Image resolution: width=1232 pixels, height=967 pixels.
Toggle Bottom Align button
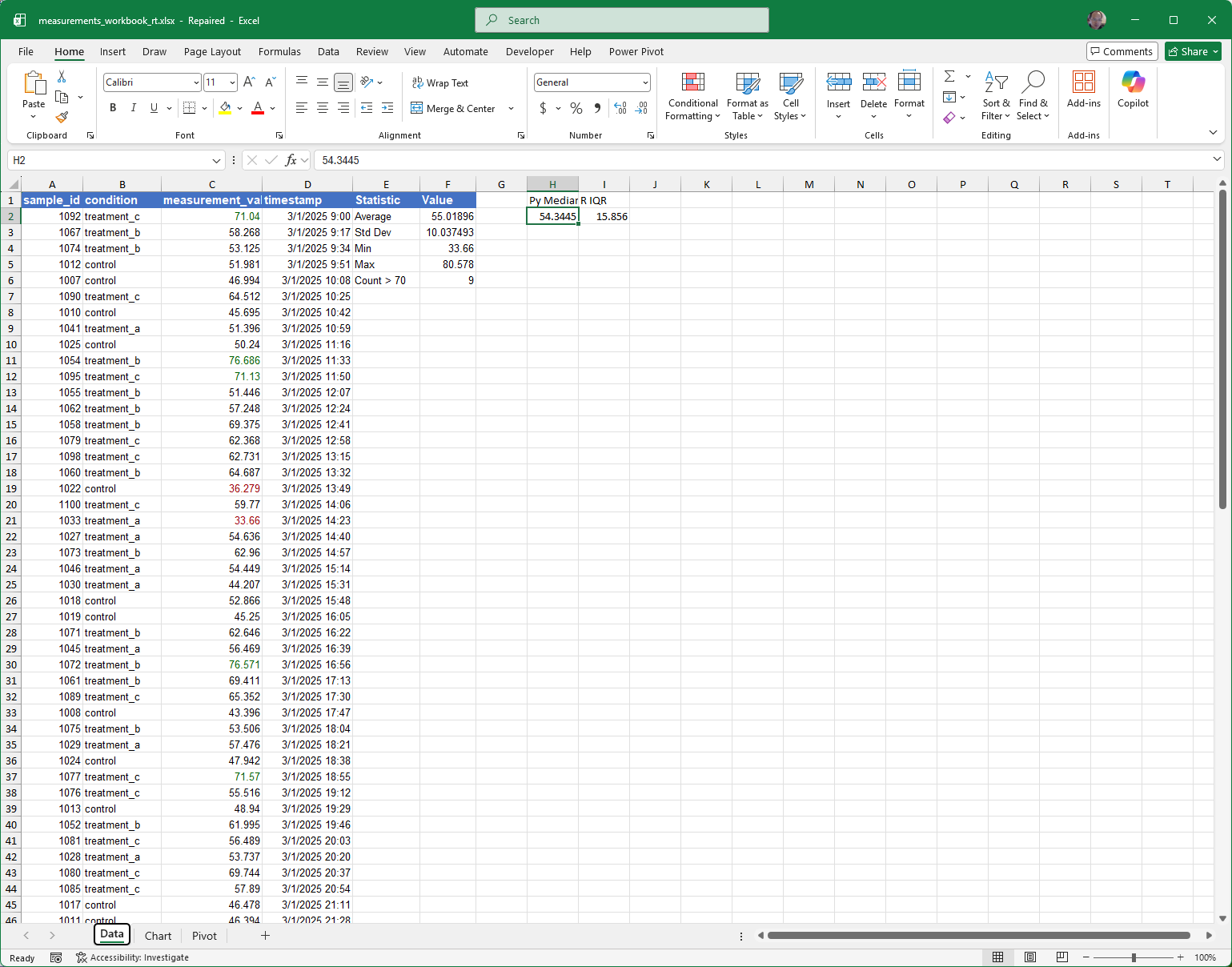tap(343, 82)
